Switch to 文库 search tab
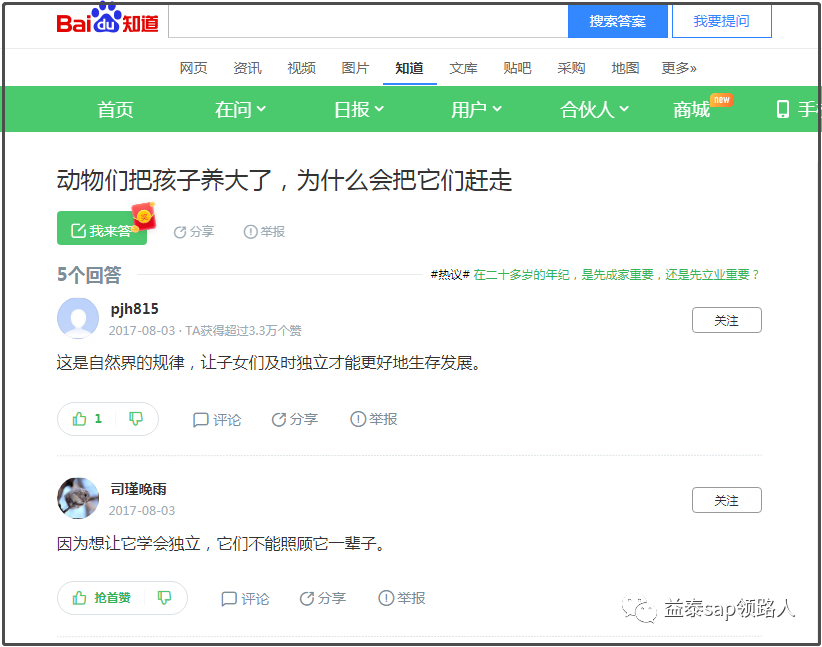822x647 pixels. (463, 68)
